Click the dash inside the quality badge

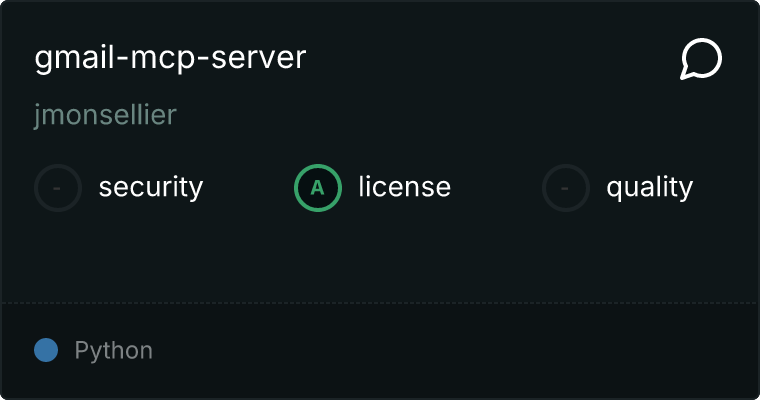[566, 187]
